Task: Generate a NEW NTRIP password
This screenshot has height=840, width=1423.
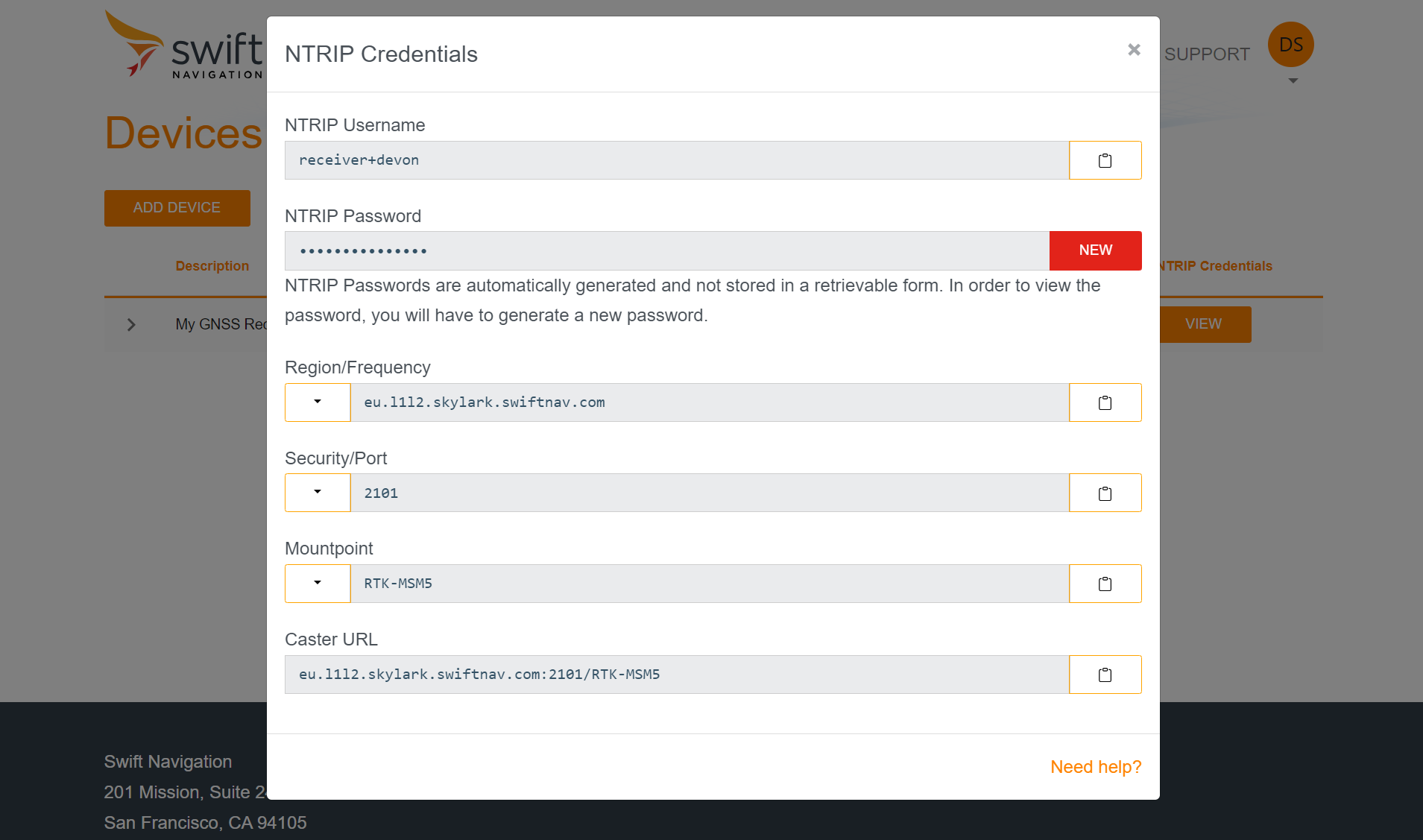Action: click(x=1095, y=250)
